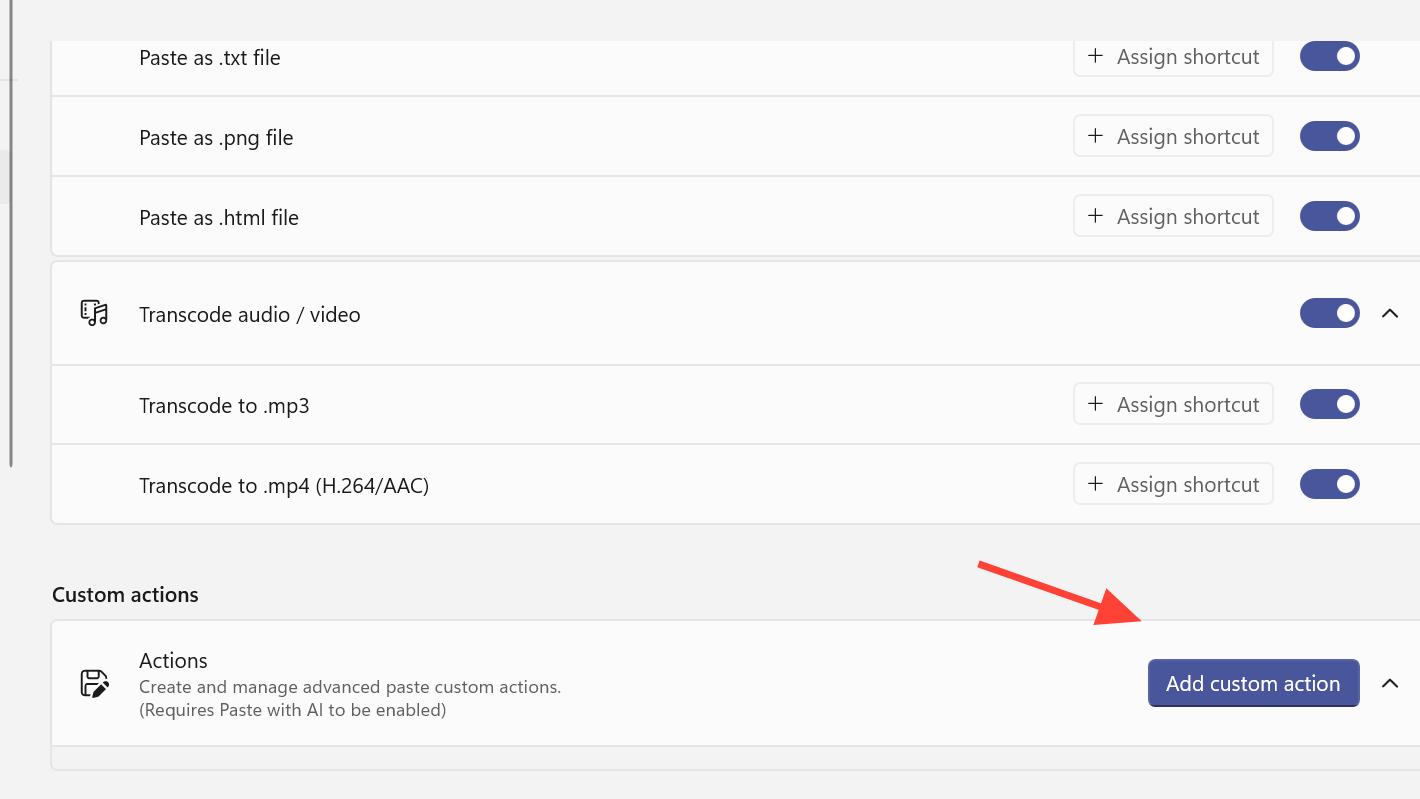1420x799 pixels.
Task: Click plus icon for Paste as .txt shortcut
Action: 1095,57
